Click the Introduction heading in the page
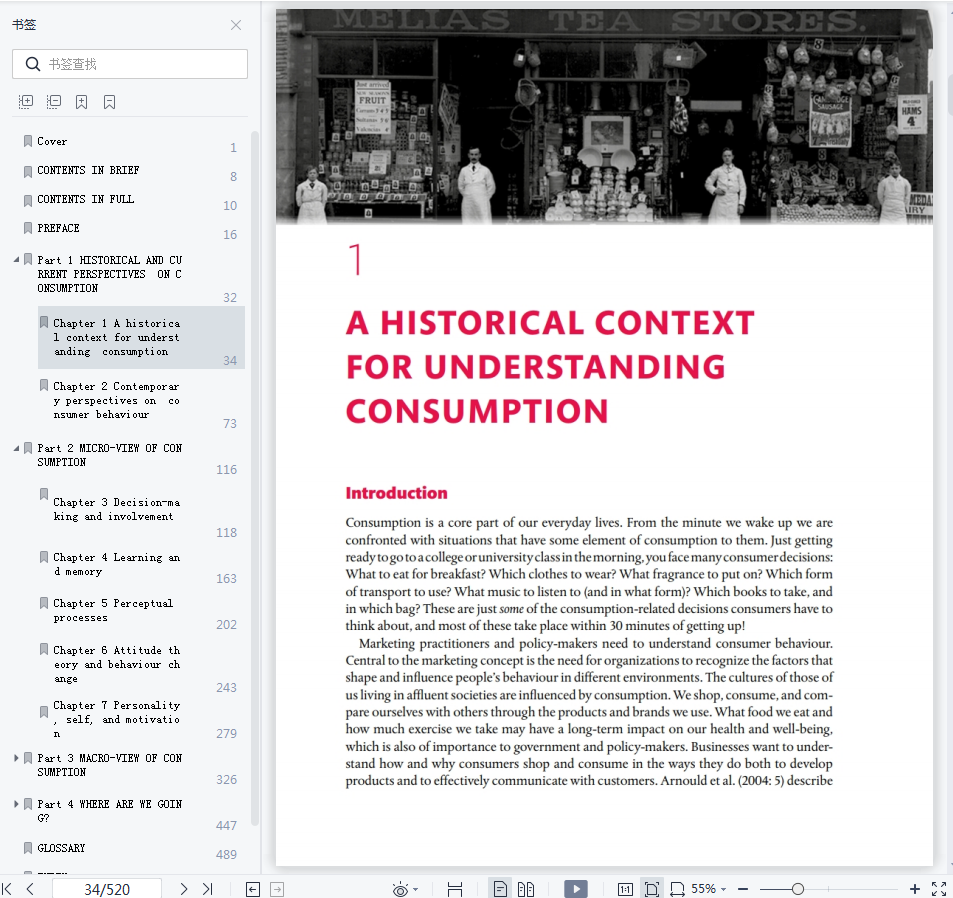The height and width of the screenshot is (898, 953). (x=396, y=493)
